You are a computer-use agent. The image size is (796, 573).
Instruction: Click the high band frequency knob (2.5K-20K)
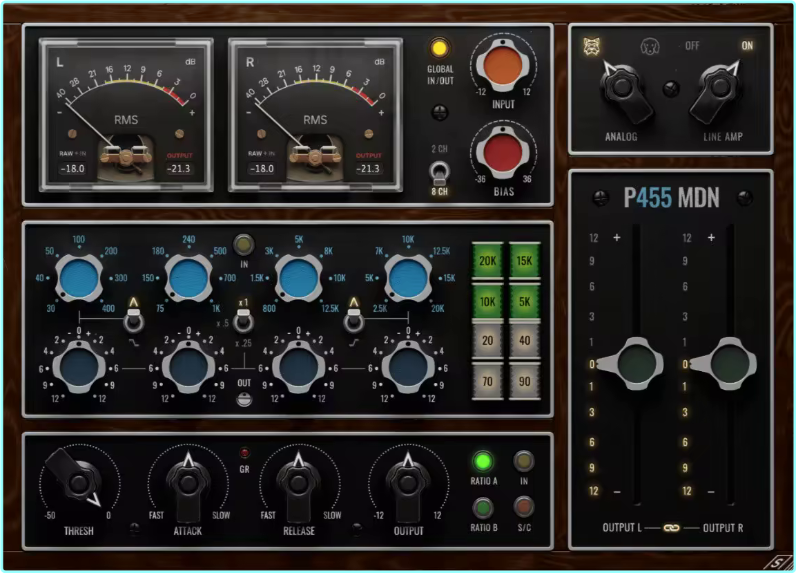tap(408, 278)
